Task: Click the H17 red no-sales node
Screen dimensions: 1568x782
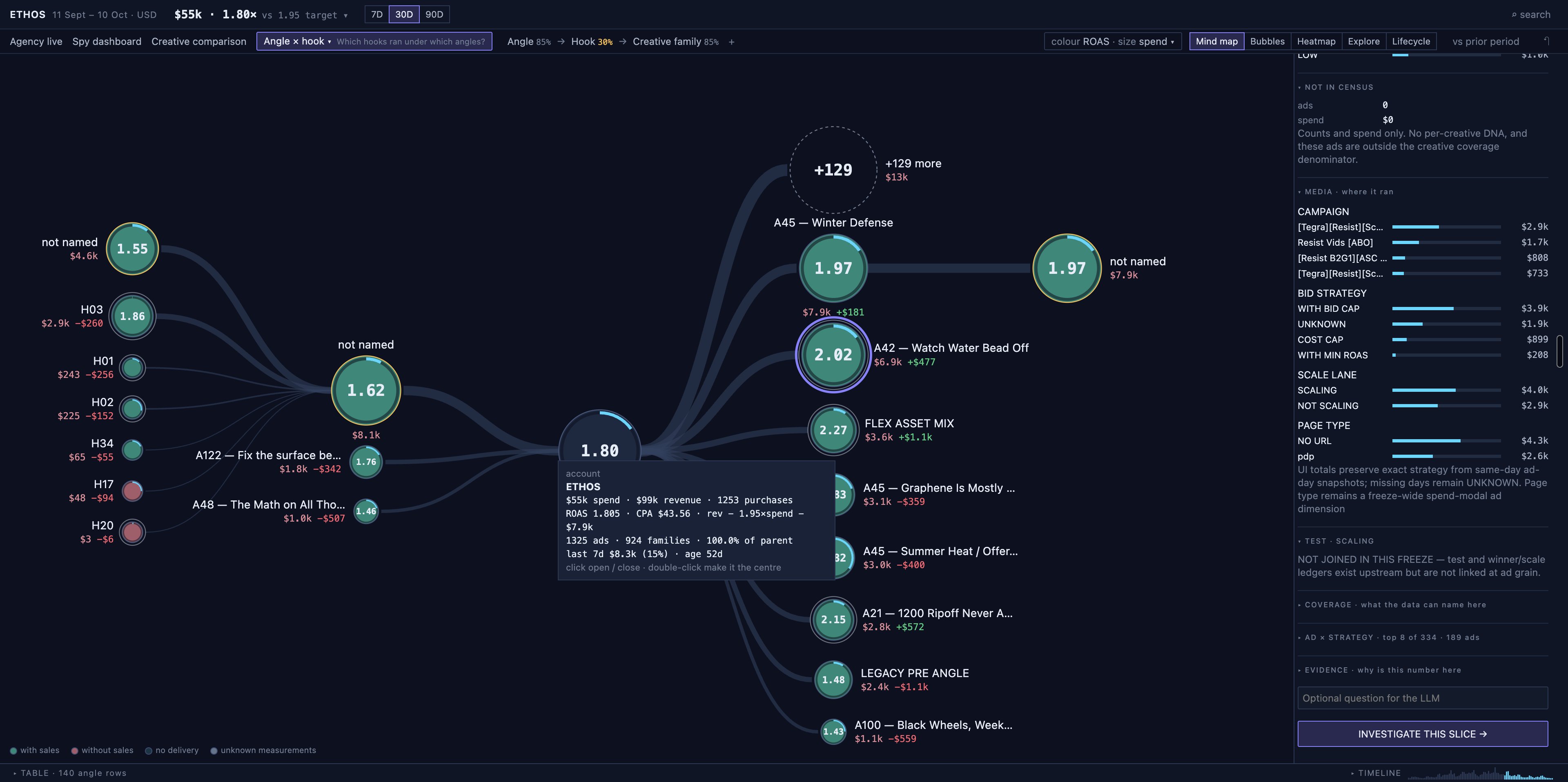Action: click(132, 491)
